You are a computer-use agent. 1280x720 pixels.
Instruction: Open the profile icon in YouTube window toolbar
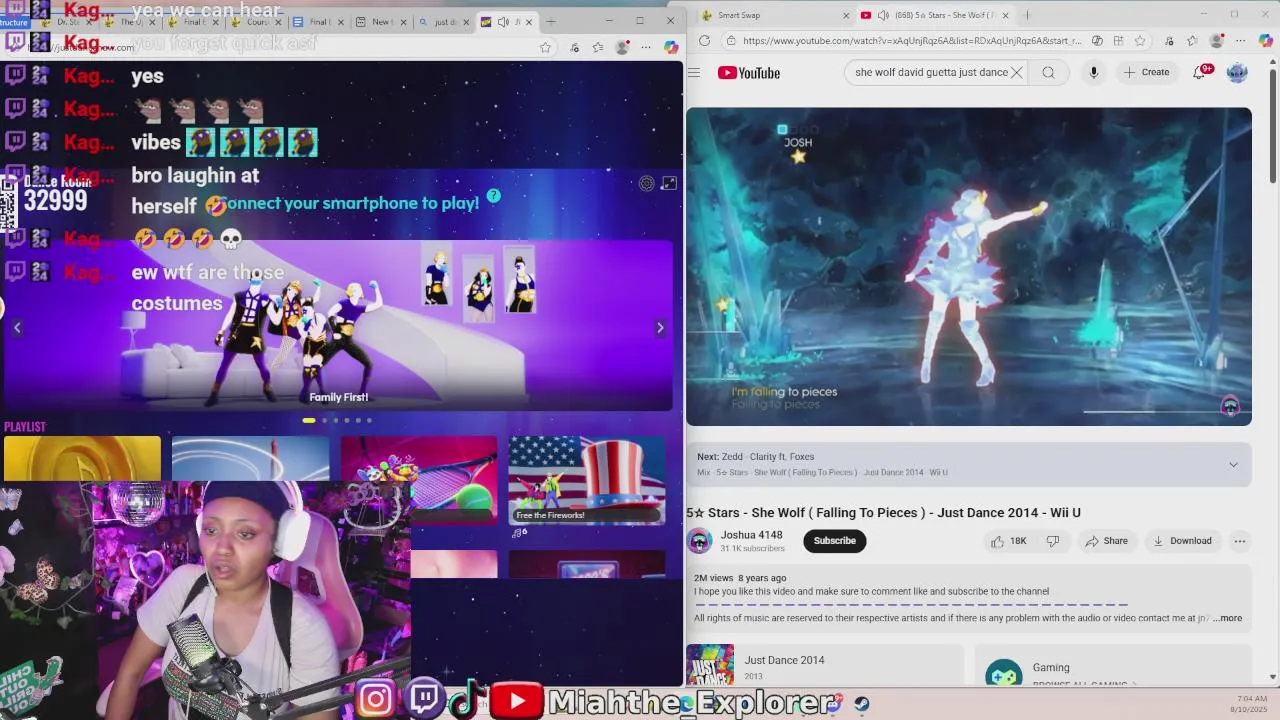1216,41
